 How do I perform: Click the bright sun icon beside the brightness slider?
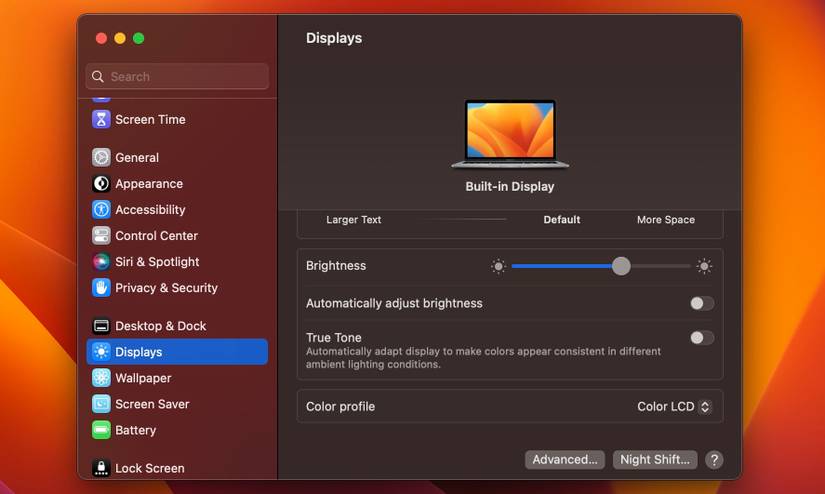704,266
